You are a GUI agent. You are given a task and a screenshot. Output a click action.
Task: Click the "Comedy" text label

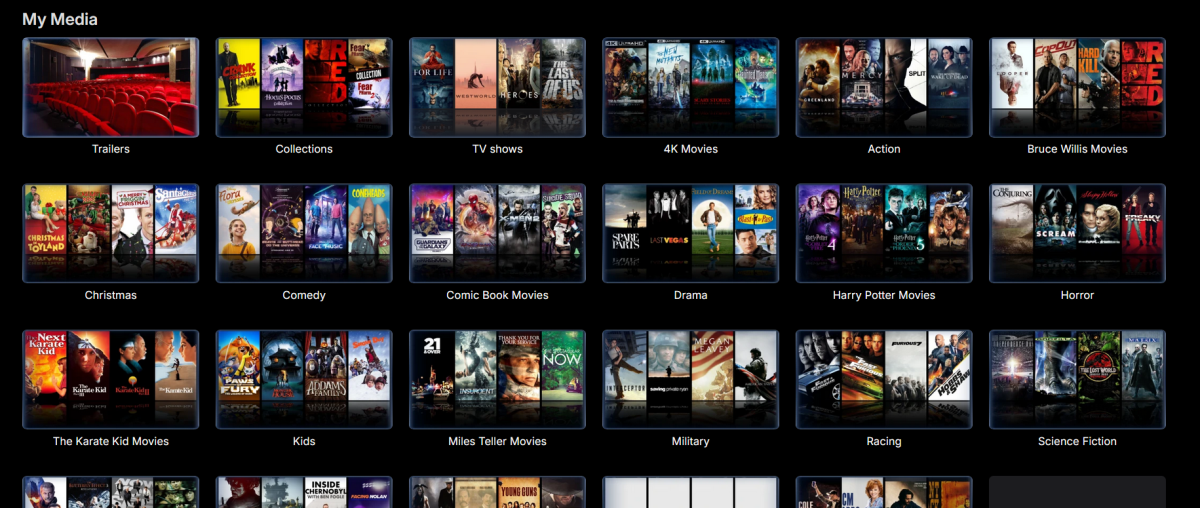[x=304, y=295]
